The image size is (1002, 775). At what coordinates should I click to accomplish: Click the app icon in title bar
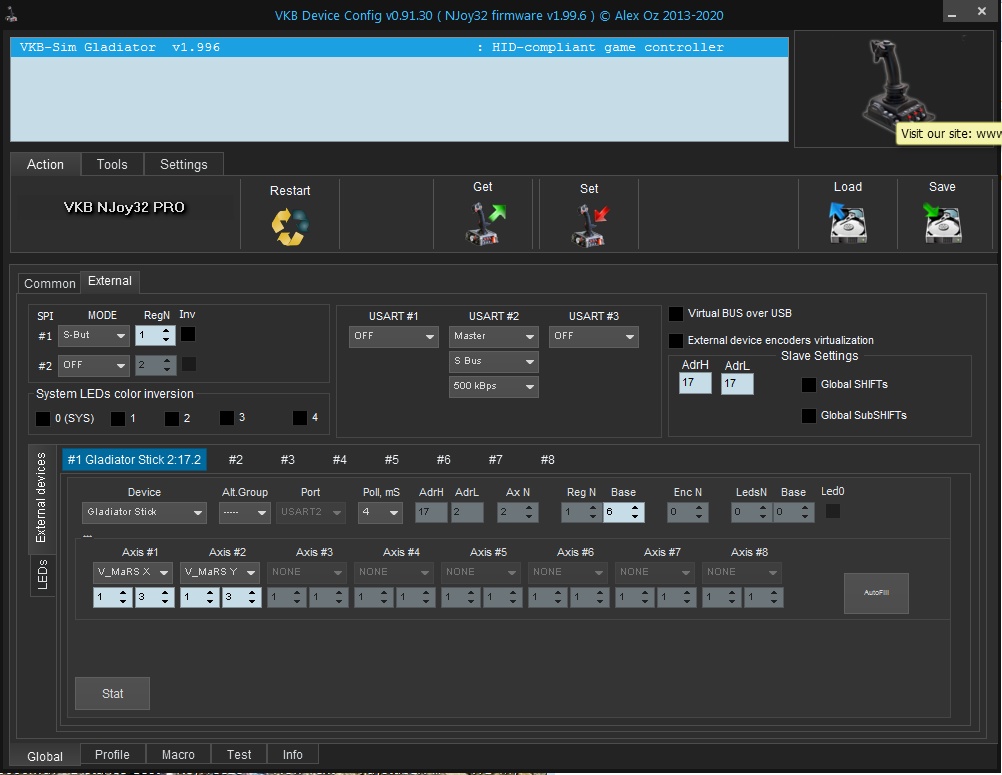click(11, 15)
